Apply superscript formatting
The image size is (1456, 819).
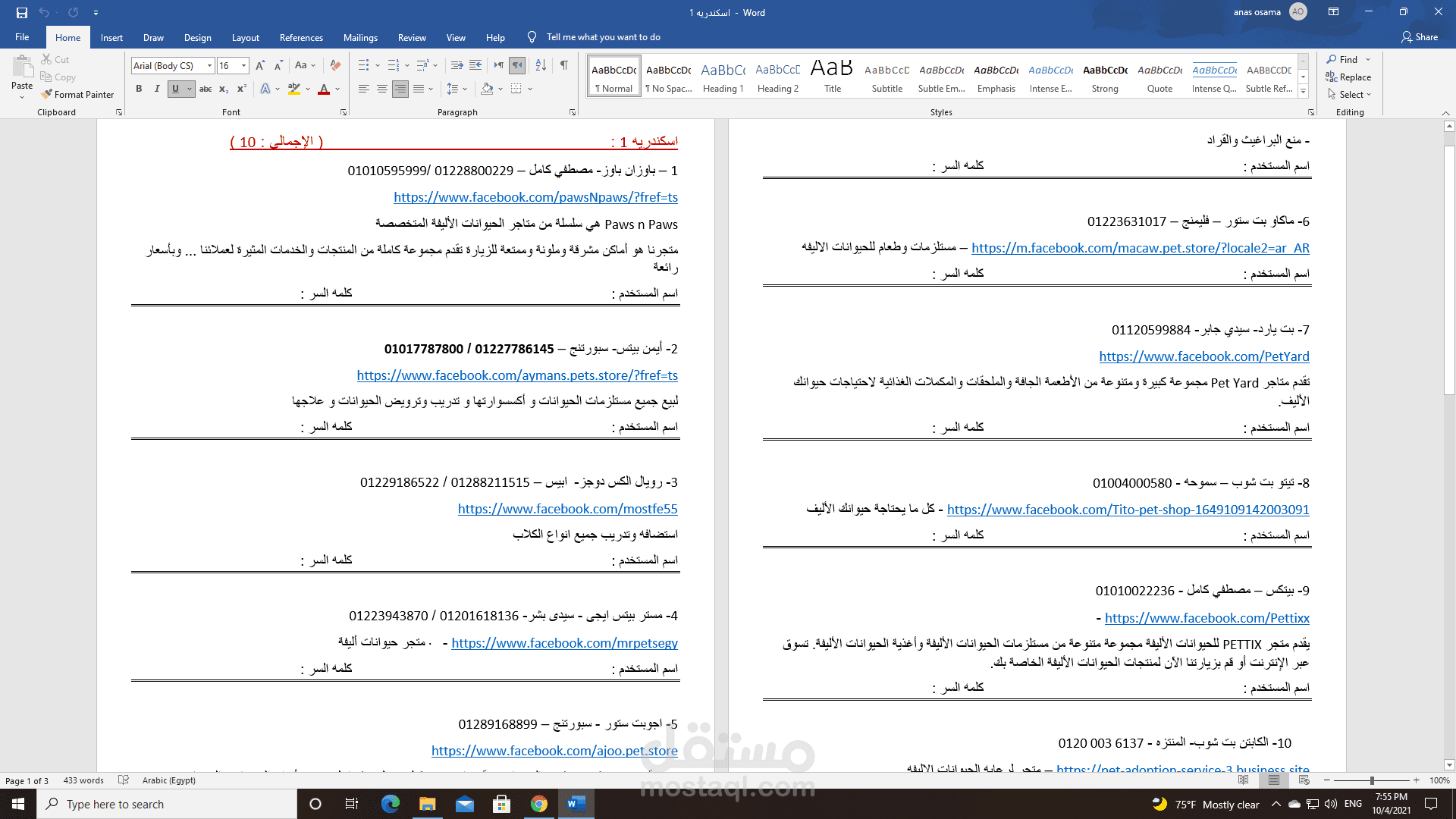(242, 89)
